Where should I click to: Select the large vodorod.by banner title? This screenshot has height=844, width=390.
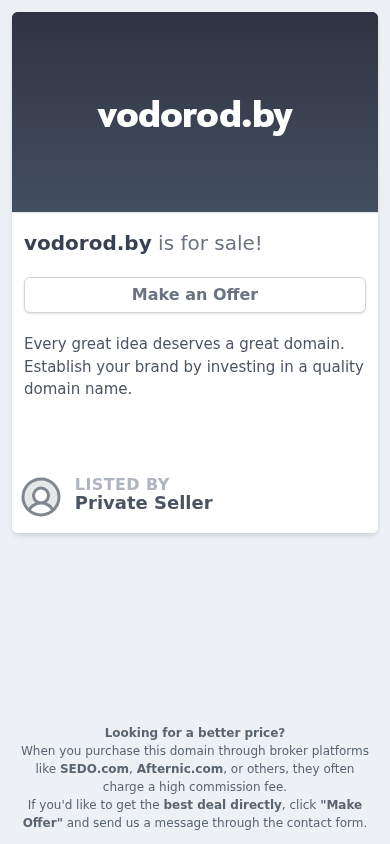click(x=195, y=117)
